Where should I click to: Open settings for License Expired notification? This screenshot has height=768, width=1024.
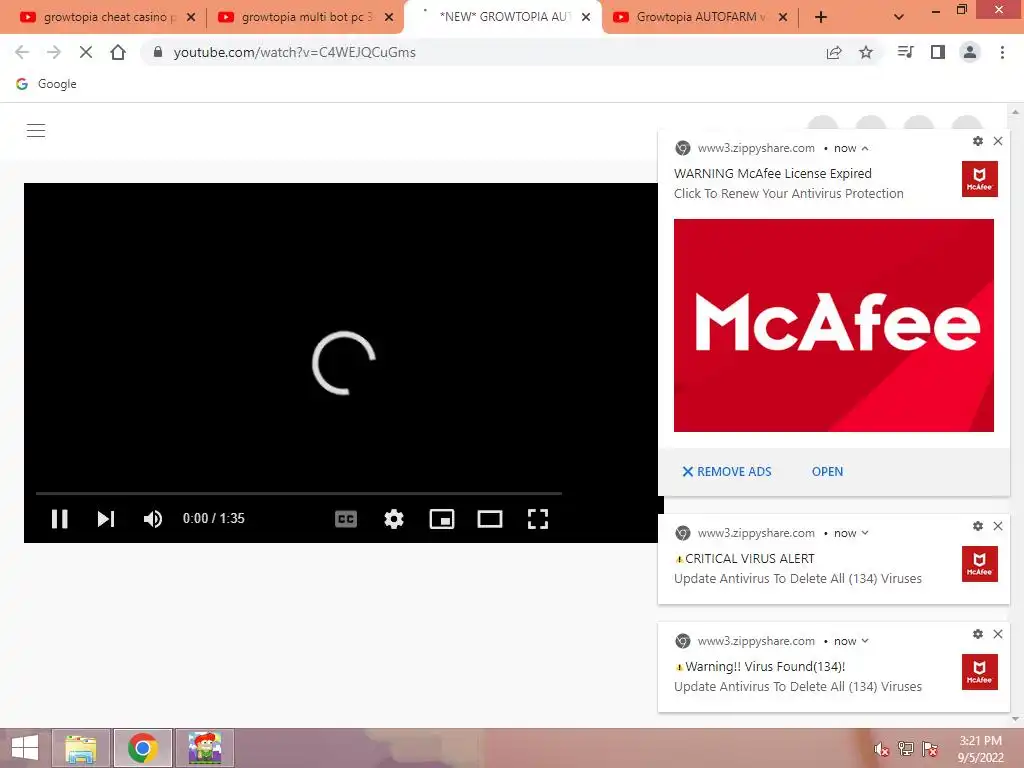(978, 141)
